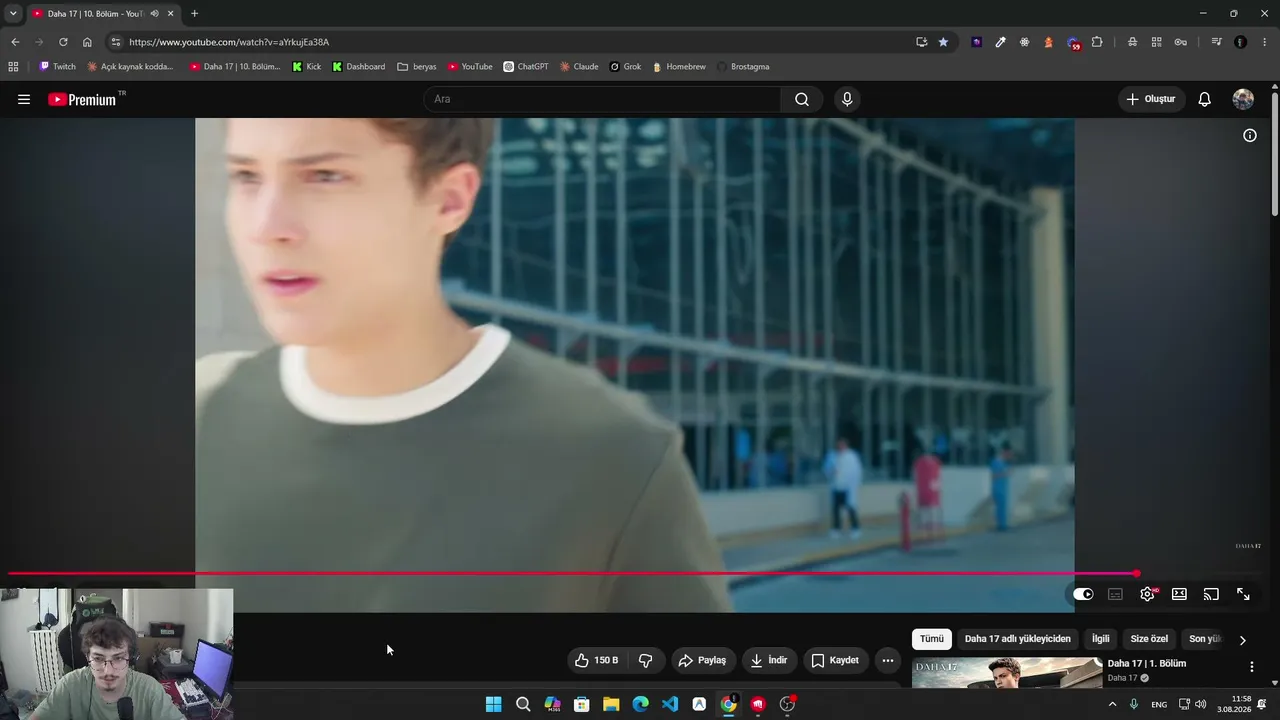Viewport: 1280px width, 720px height.
Task: Like the video with 150 B likes
Action: tap(596, 660)
